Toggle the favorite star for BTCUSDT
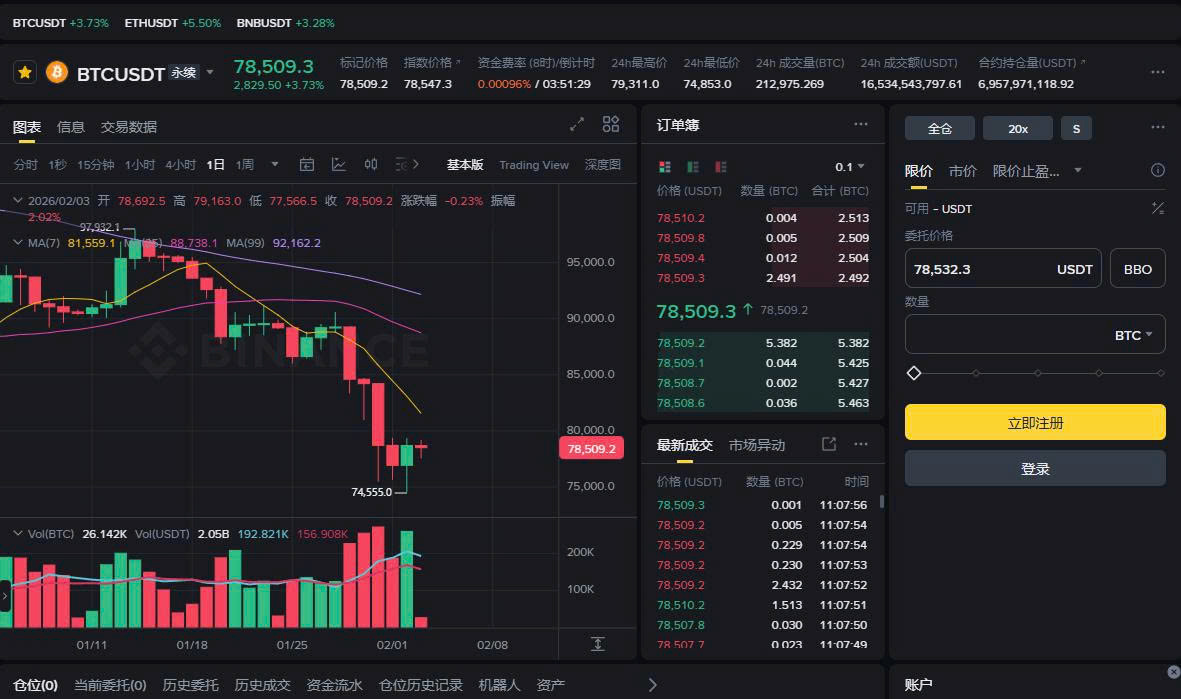Image resolution: width=1181 pixels, height=699 pixels. (25, 72)
